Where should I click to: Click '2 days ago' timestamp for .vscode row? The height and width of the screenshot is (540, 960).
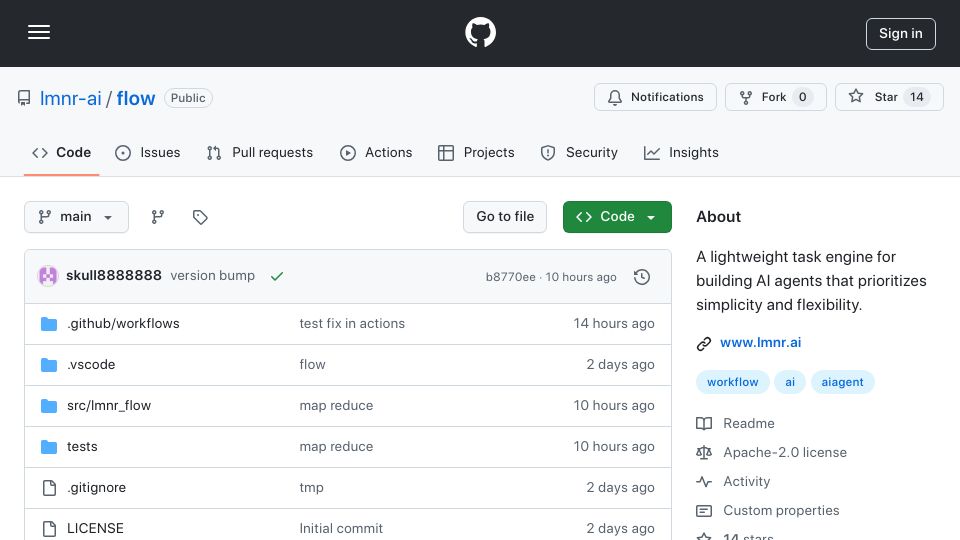[620, 364]
